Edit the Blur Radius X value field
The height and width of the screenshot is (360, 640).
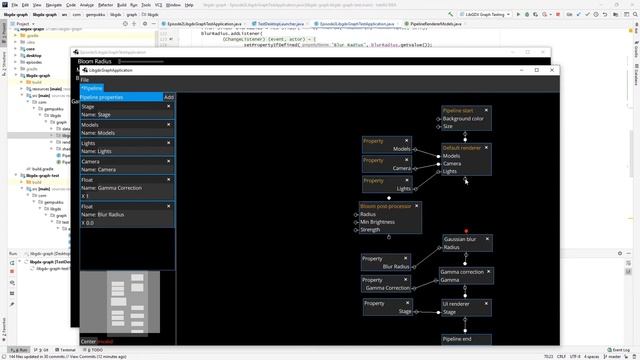(x=127, y=223)
